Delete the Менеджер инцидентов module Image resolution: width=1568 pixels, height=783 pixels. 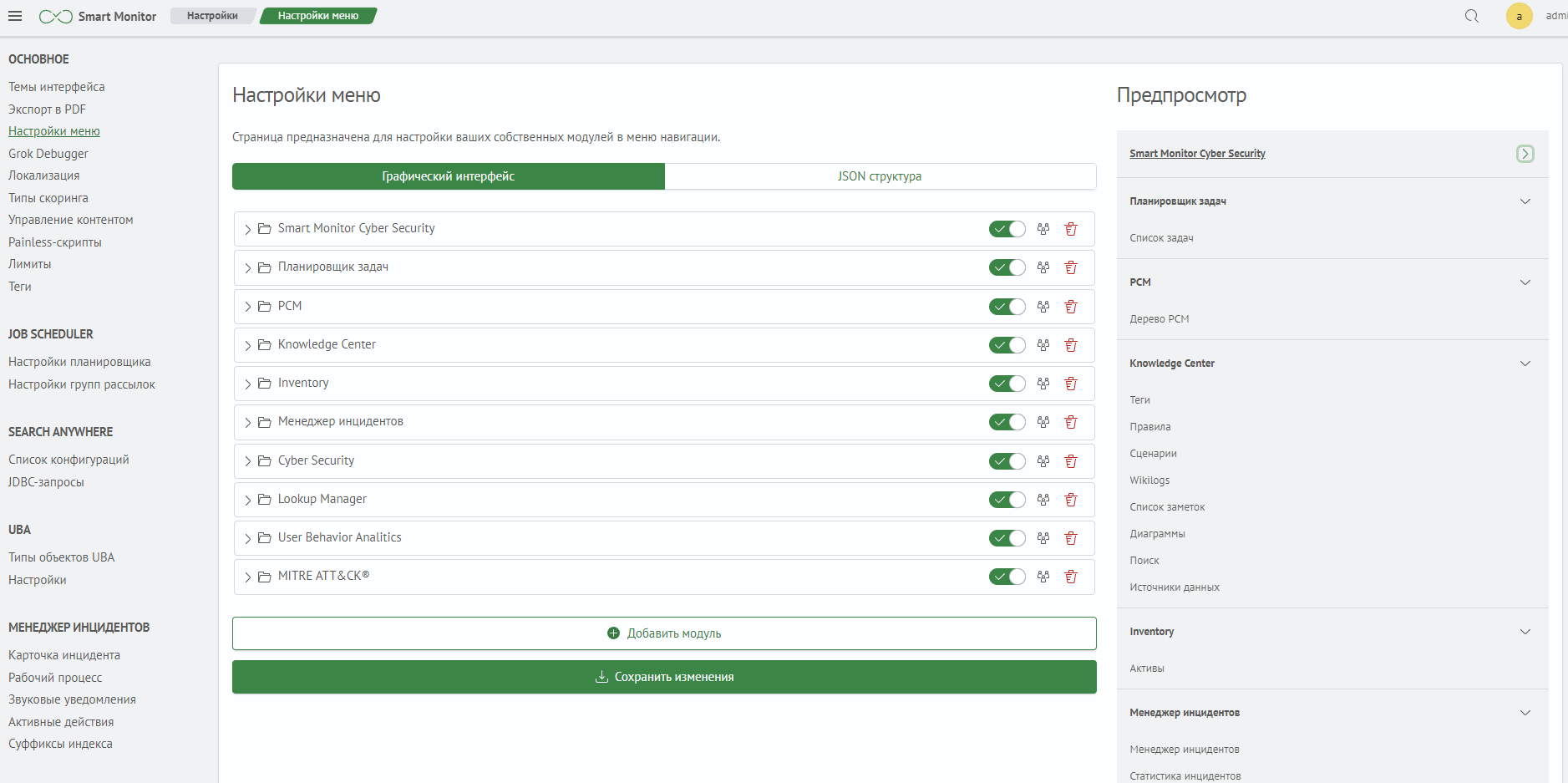1071,422
